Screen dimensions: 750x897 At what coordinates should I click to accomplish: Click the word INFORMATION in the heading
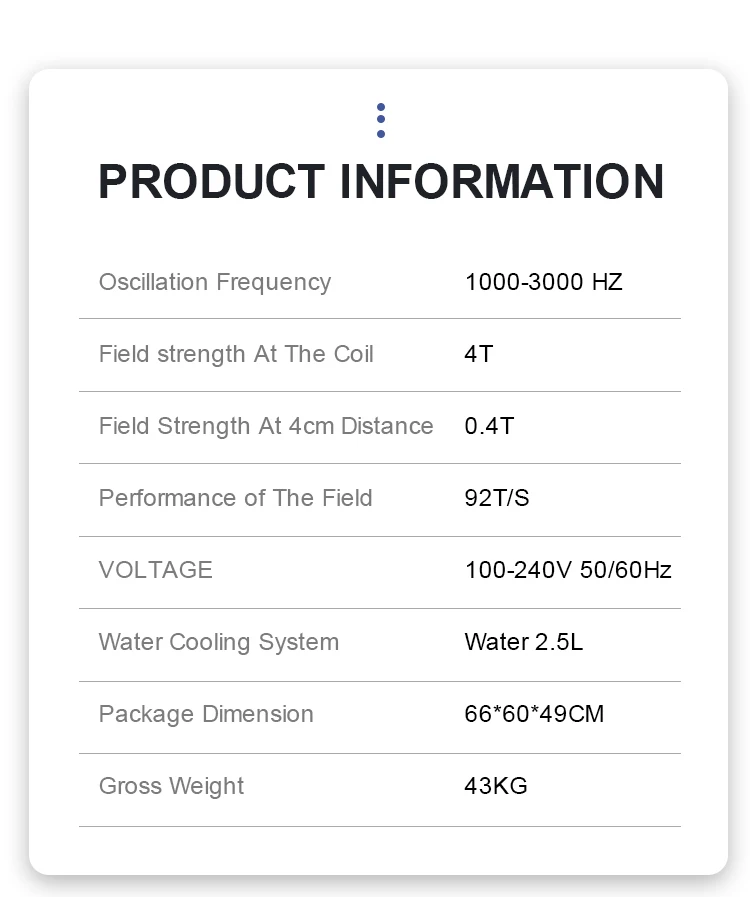point(502,182)
